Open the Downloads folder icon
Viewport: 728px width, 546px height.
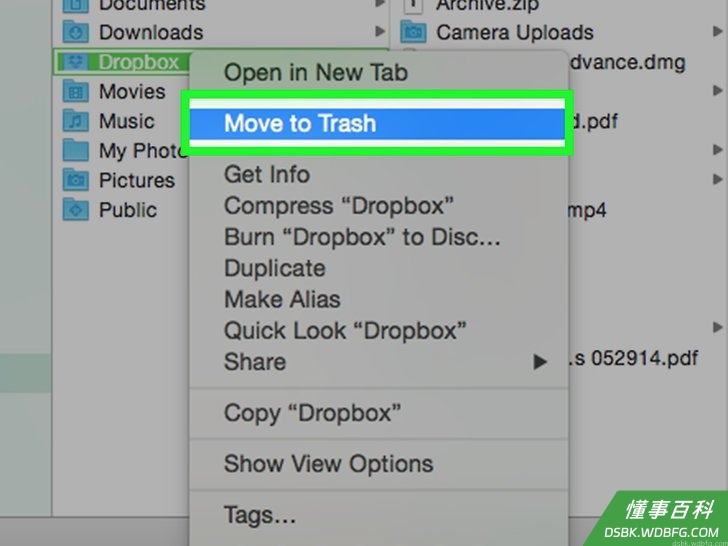point(75,32)
